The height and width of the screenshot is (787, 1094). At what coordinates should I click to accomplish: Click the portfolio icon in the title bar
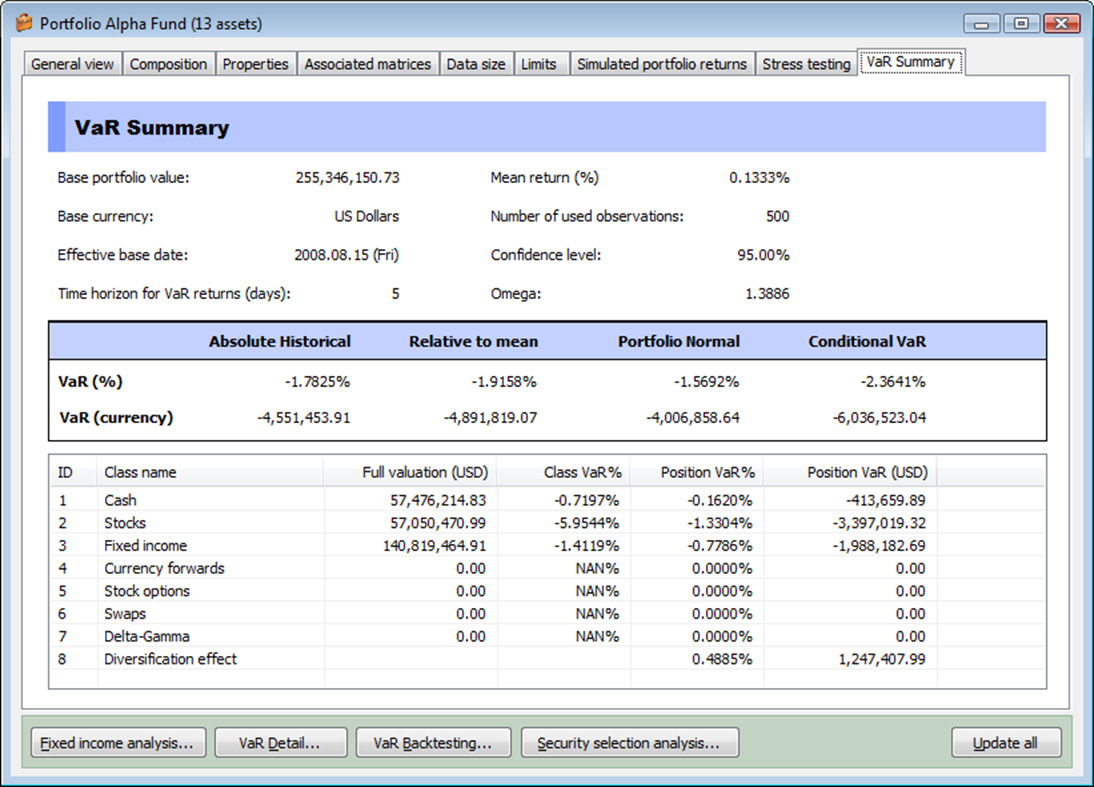click(24, 23)
